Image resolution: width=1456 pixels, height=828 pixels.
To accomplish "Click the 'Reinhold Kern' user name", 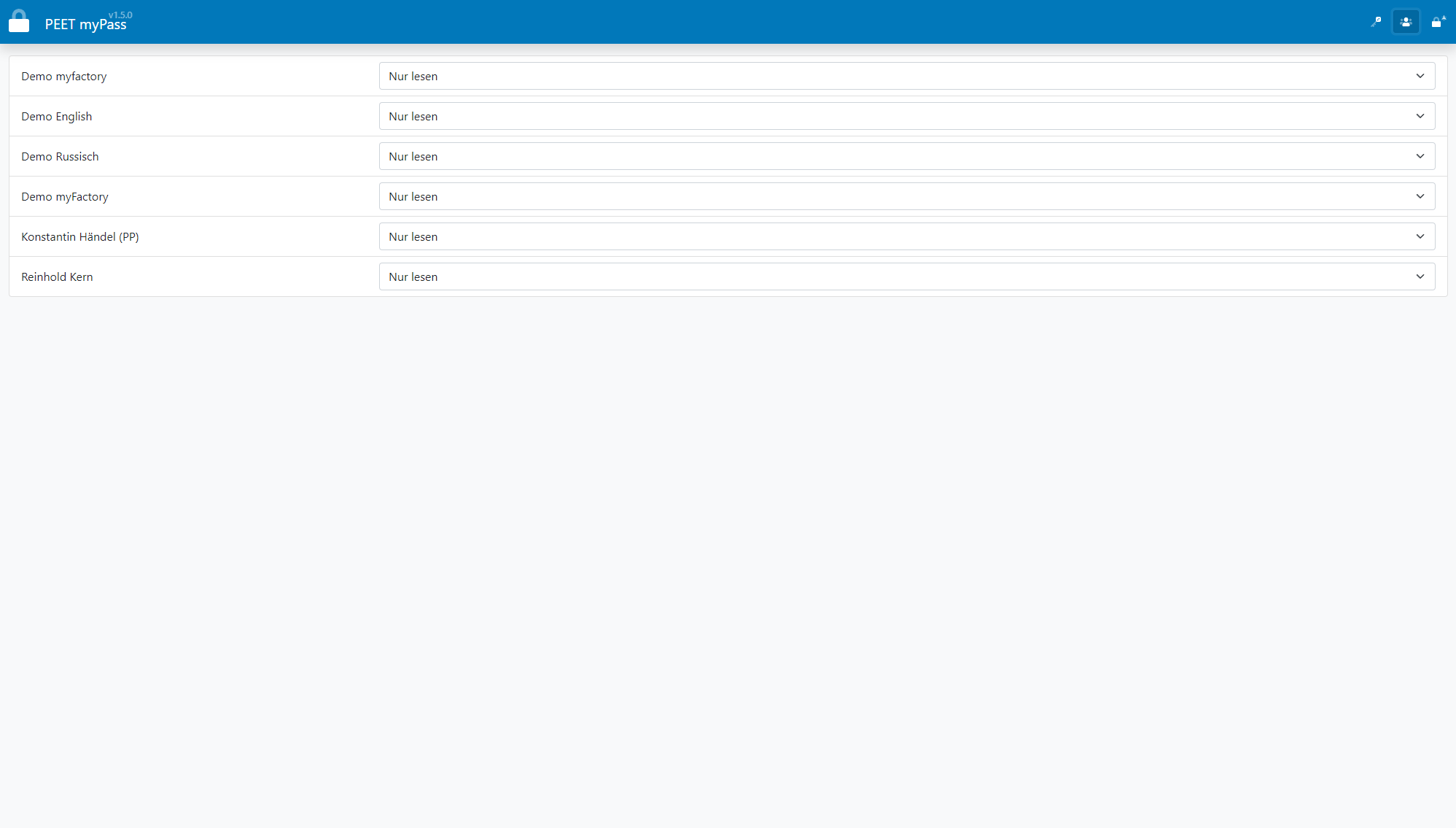I will point(57,276).
